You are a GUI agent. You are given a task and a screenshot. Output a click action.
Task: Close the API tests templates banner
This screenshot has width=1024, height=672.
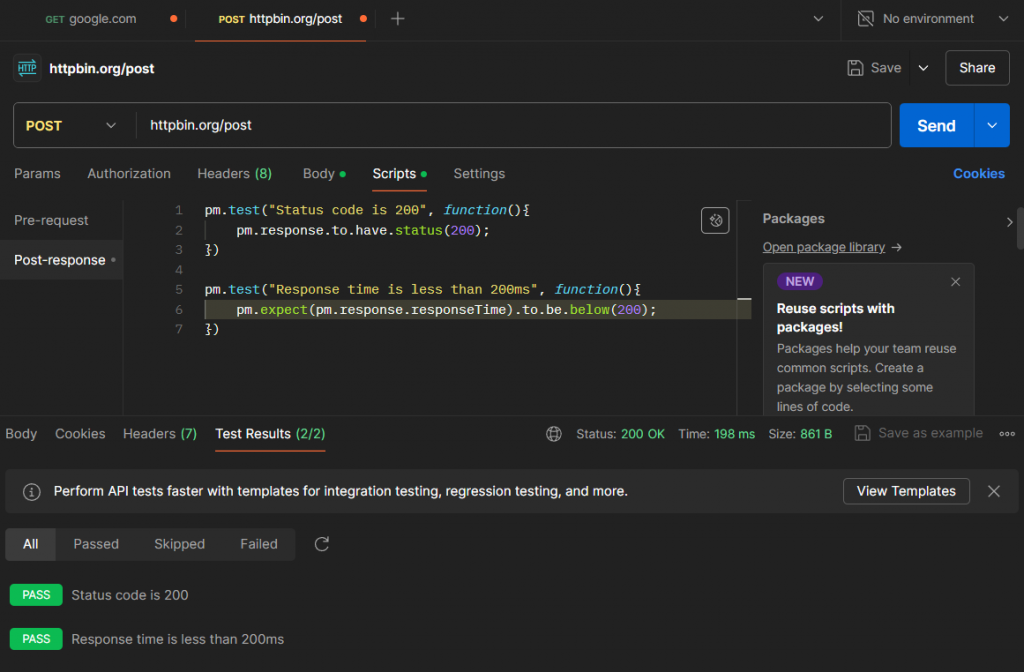tap(993, 491)
